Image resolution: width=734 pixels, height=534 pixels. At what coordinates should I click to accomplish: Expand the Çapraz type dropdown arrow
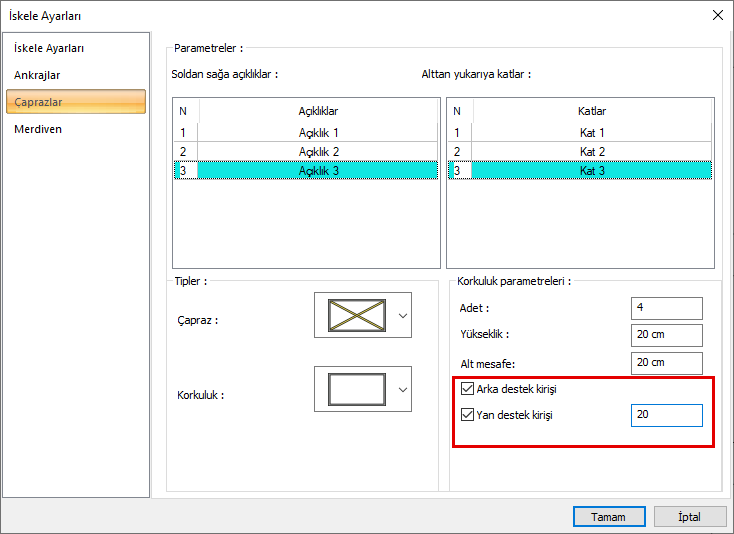point(403,316)
